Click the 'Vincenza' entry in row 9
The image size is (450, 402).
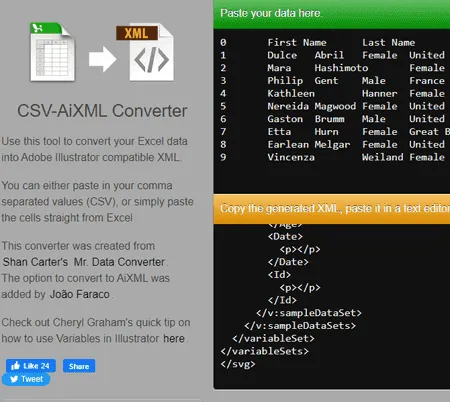(291, 157)
